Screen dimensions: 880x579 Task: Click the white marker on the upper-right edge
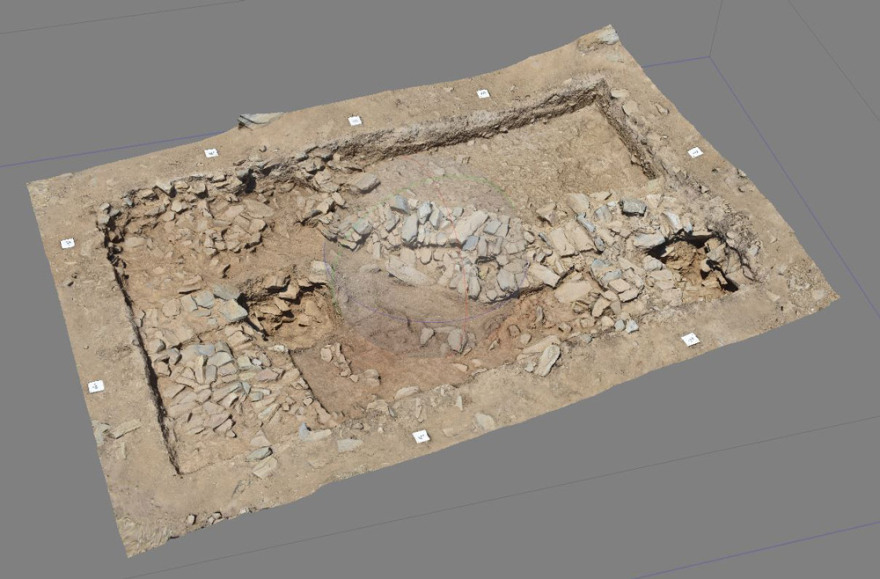(695, 152)
